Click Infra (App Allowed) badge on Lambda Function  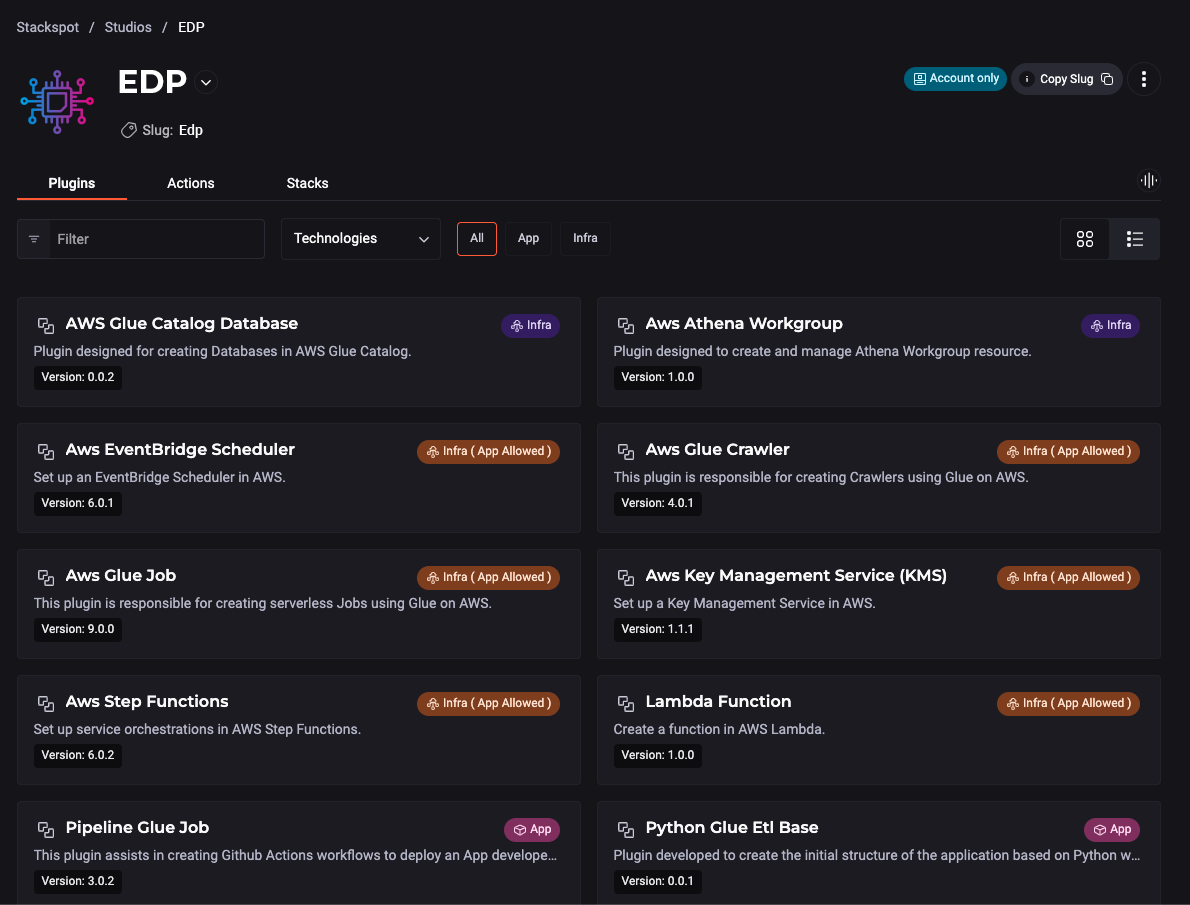tap(1069, 704)
